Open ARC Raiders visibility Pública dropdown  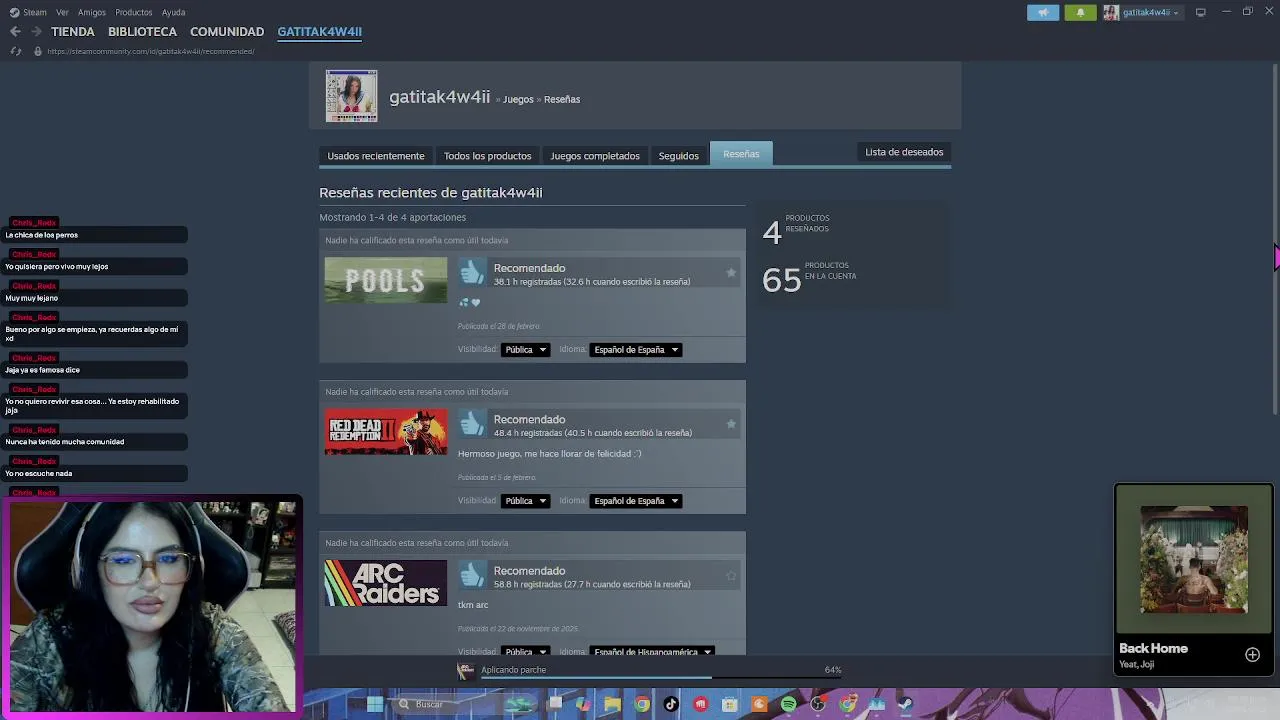(x=525, y=651)
